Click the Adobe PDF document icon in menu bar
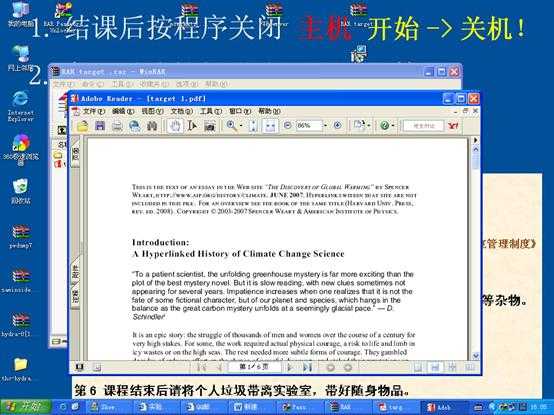The width and height of the screenshot is (554, 415). pos(75,112)
